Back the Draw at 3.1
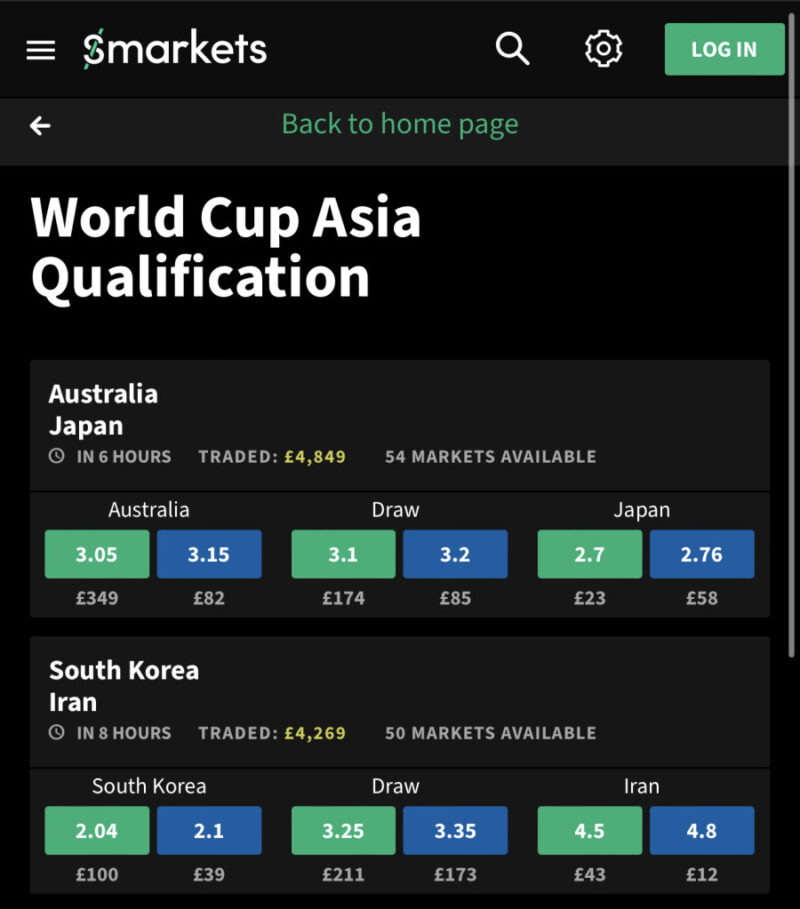This screenshot has width=800, height=909. 343,554
